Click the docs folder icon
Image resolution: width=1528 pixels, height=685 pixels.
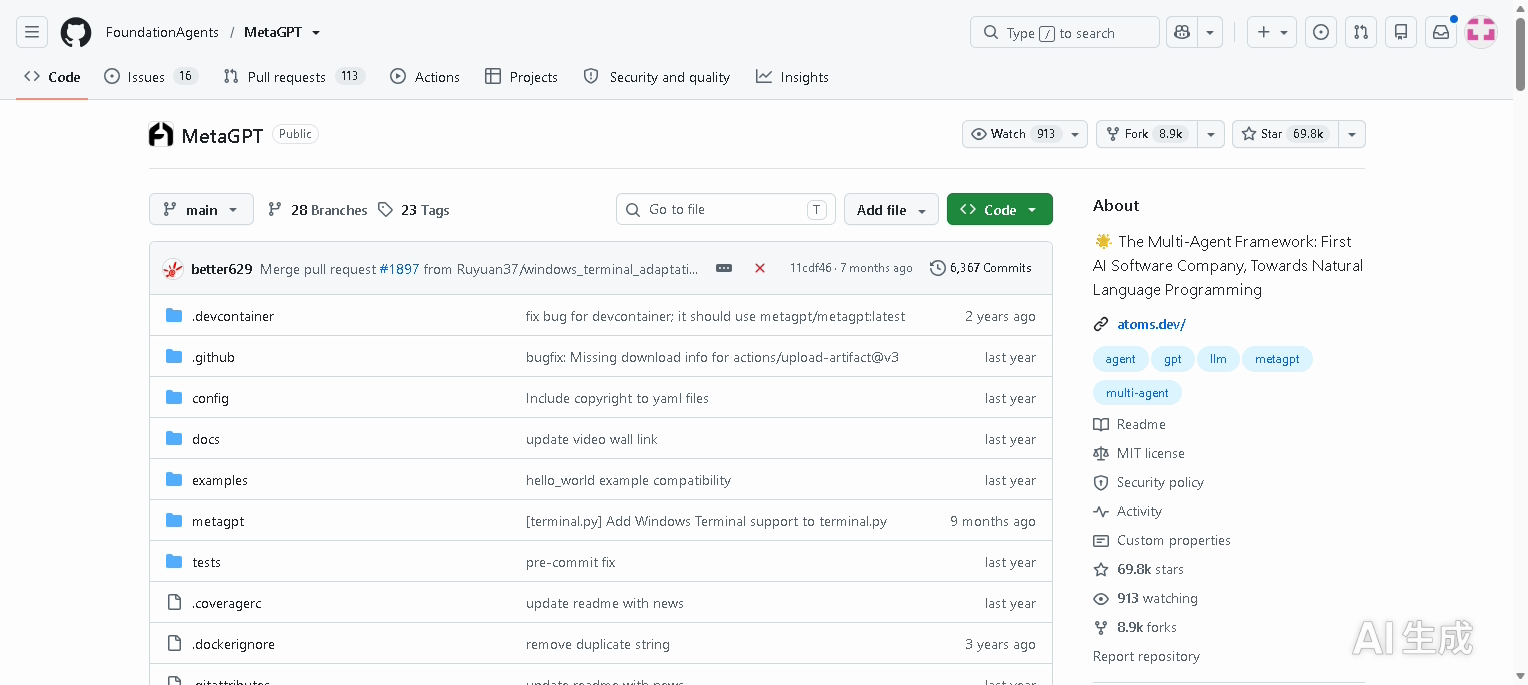coord(174,439)
